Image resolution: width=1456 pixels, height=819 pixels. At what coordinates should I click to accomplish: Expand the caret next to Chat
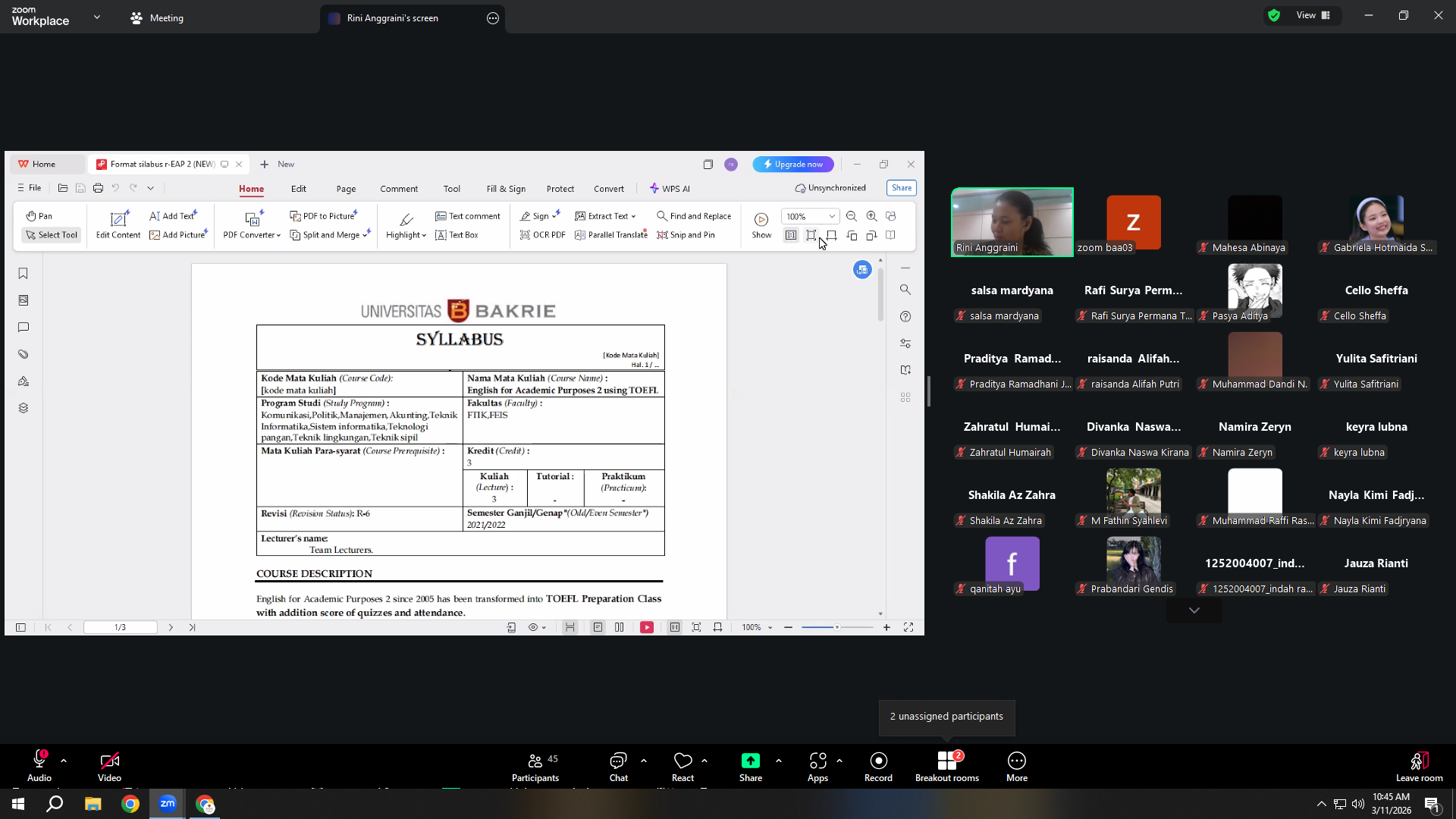pos(644,761)
